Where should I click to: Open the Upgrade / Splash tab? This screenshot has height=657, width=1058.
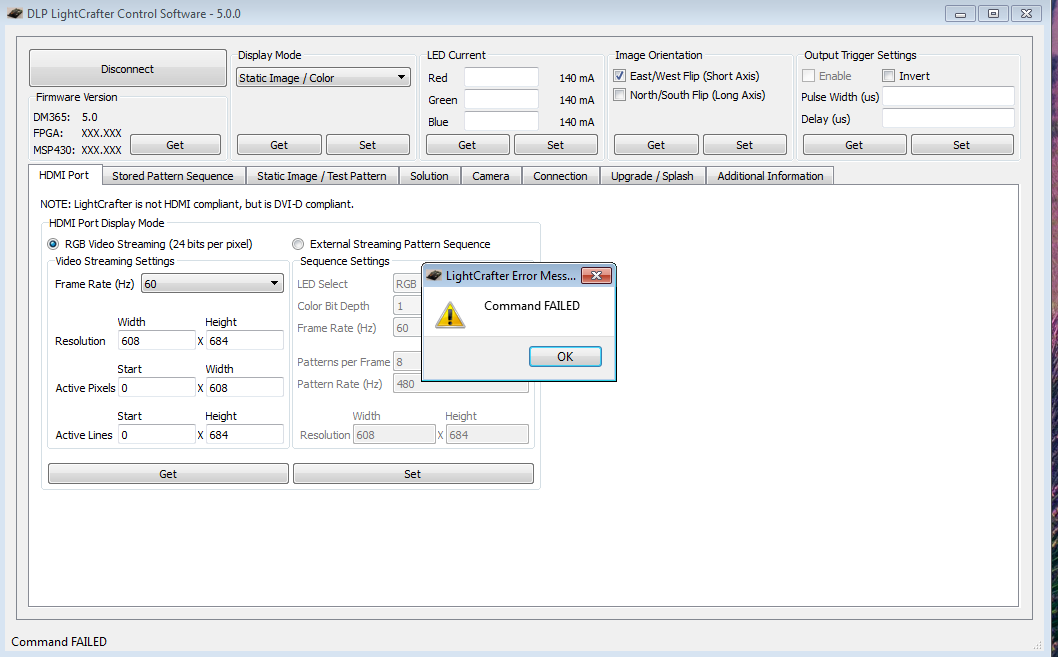652,175
